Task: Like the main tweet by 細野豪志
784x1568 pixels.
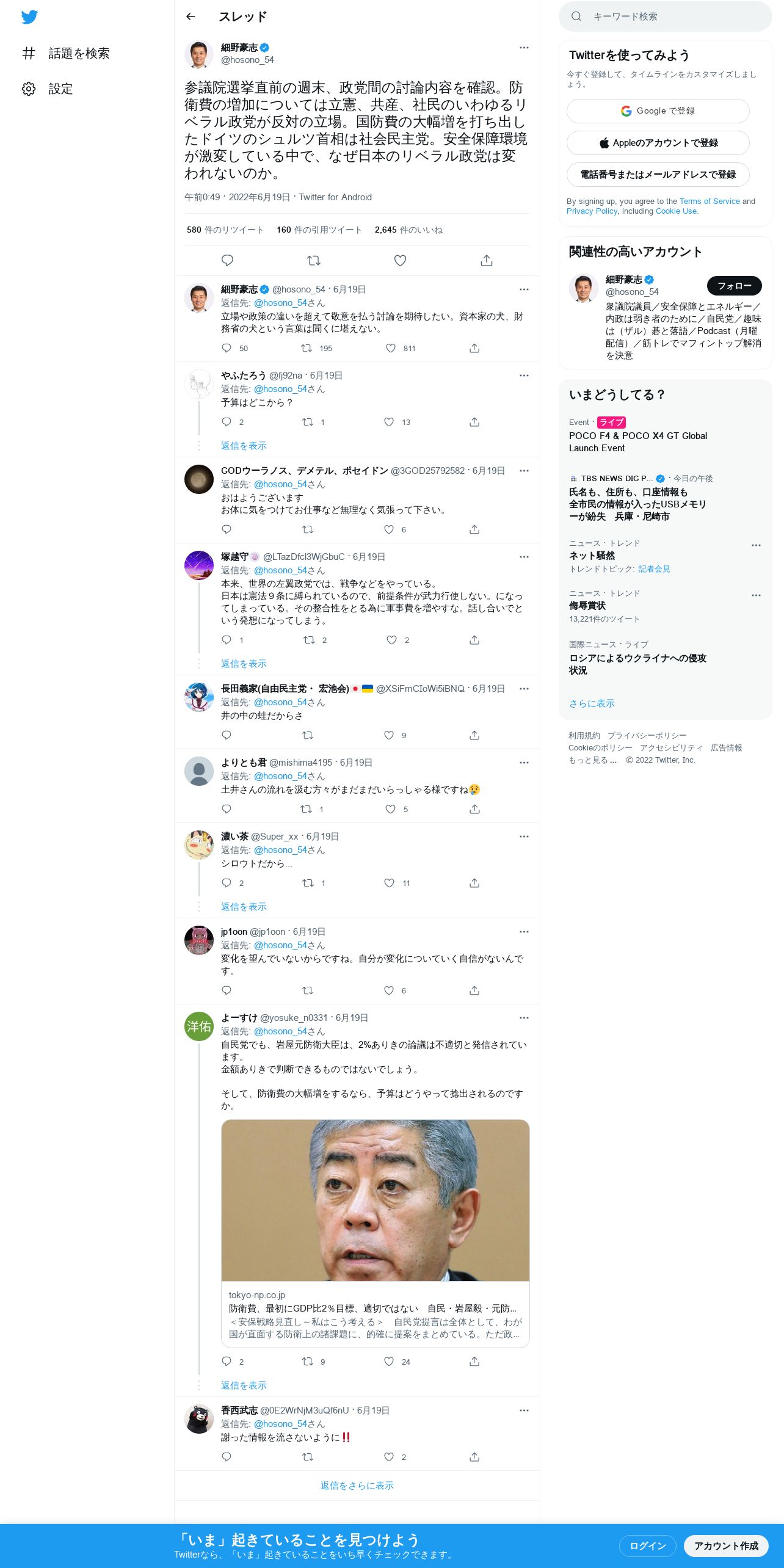Action: point(400,261)
